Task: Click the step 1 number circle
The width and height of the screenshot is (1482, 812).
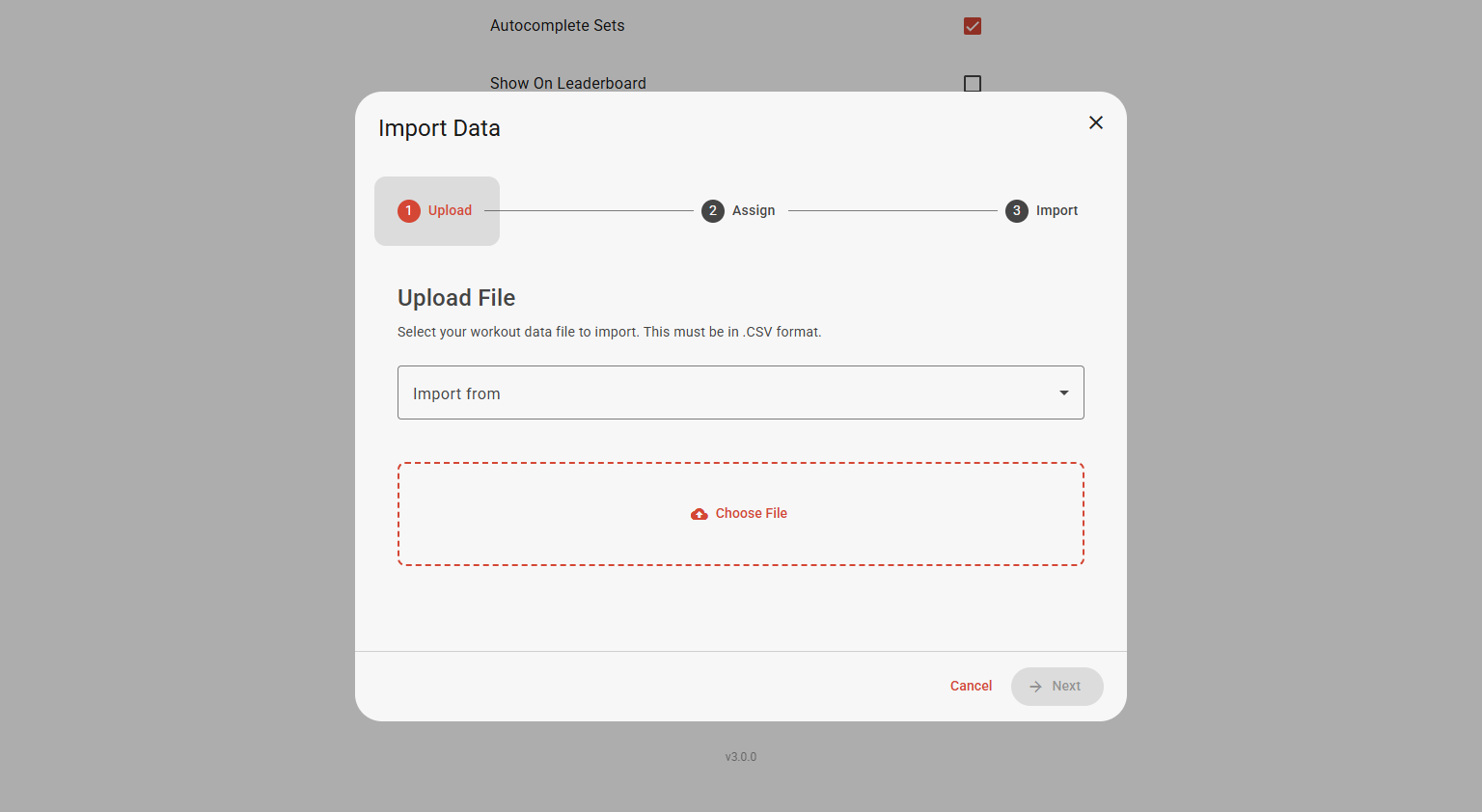Action: point(409,211)
